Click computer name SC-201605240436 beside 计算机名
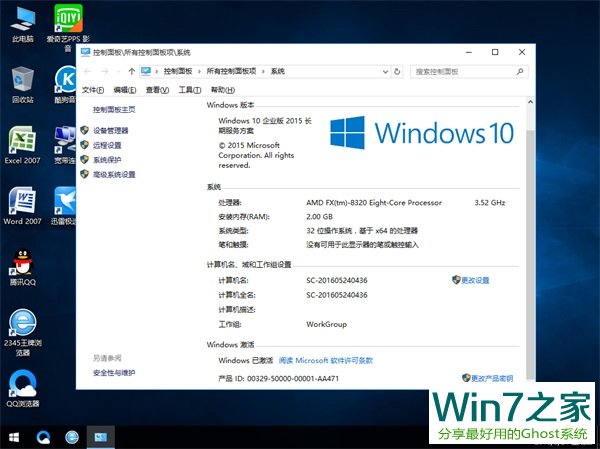Image resolution: width=600 pixels, height=449 pixels. click(x=337, y=280)
